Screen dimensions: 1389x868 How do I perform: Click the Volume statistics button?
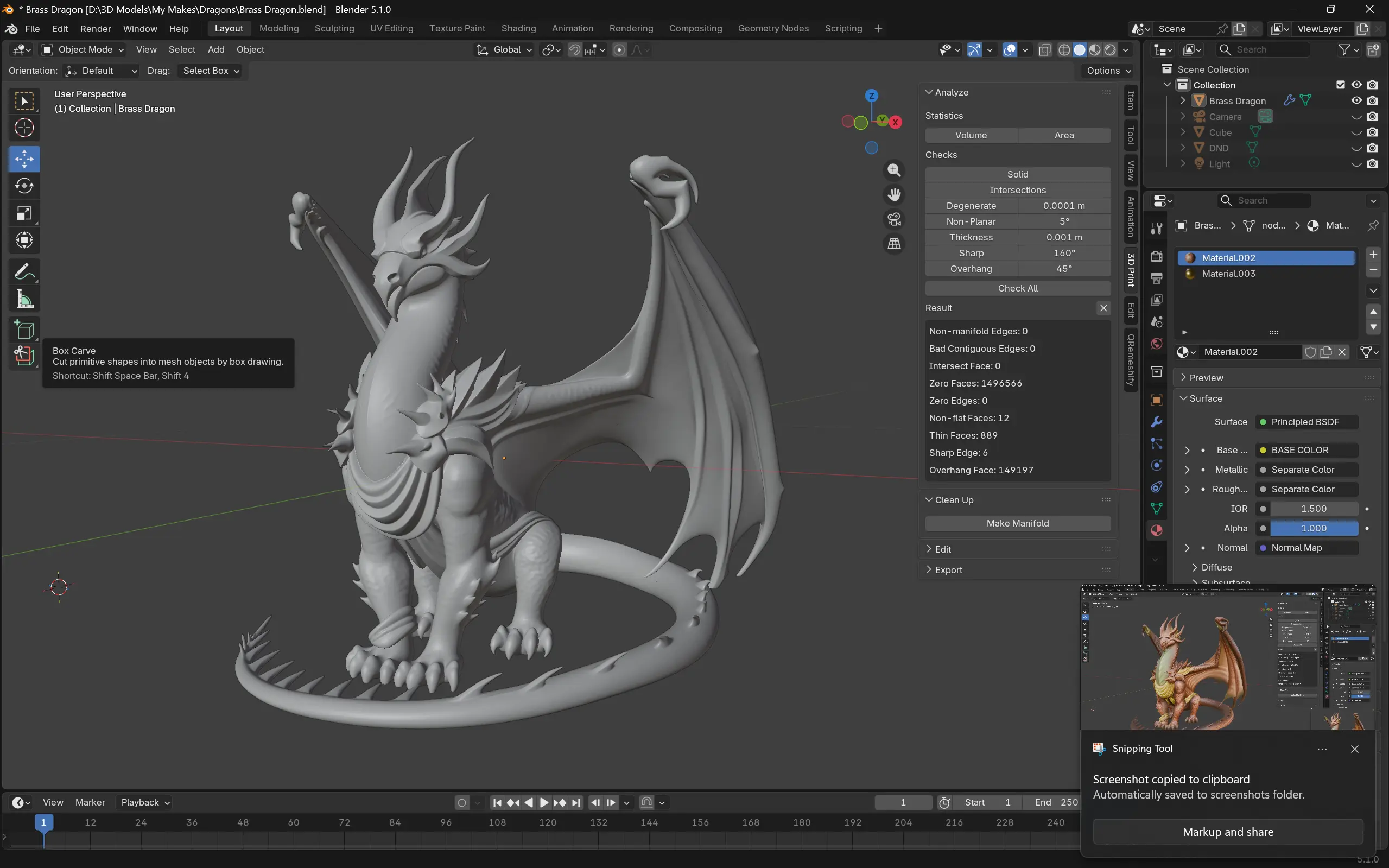tap(971, 136)
